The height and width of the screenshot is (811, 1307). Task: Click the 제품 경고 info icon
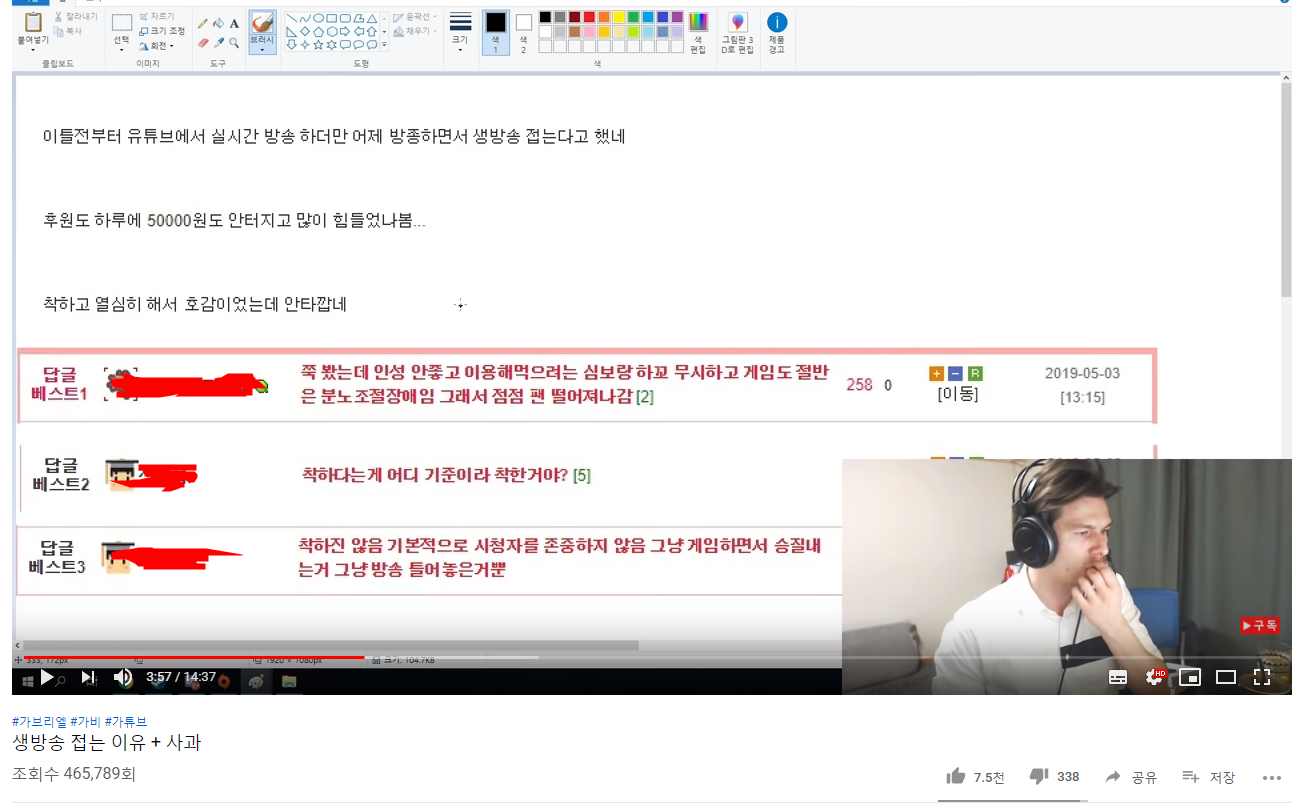[x=777, y=22]
